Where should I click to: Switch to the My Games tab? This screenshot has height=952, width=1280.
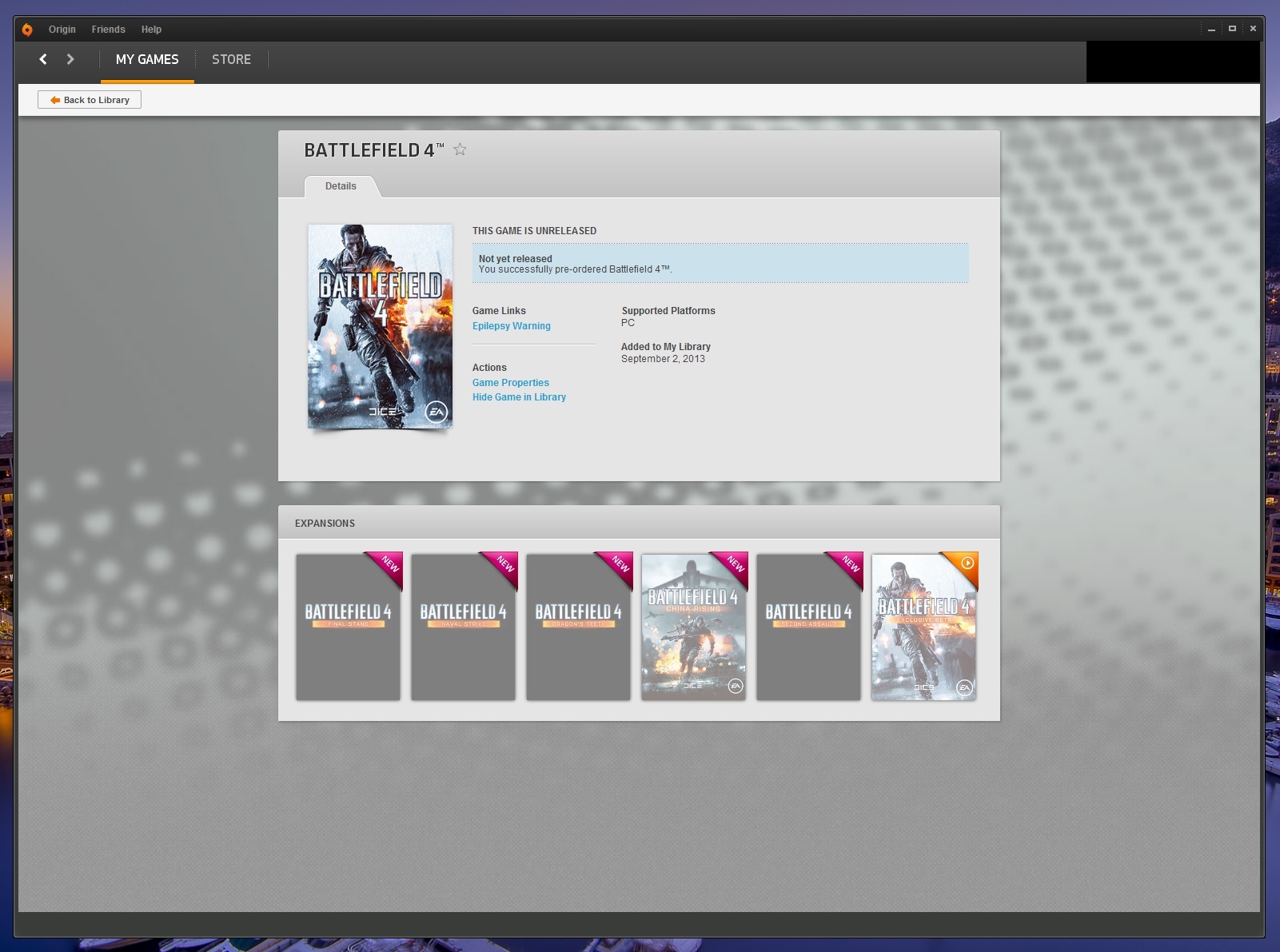147,59
